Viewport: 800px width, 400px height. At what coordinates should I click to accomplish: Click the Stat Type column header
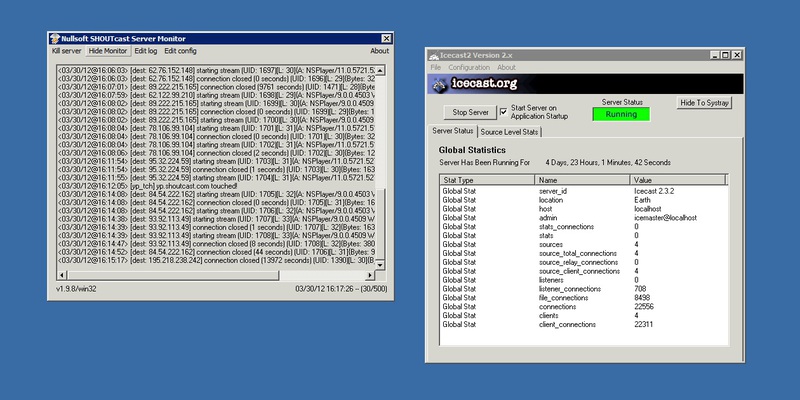(487, 180)
